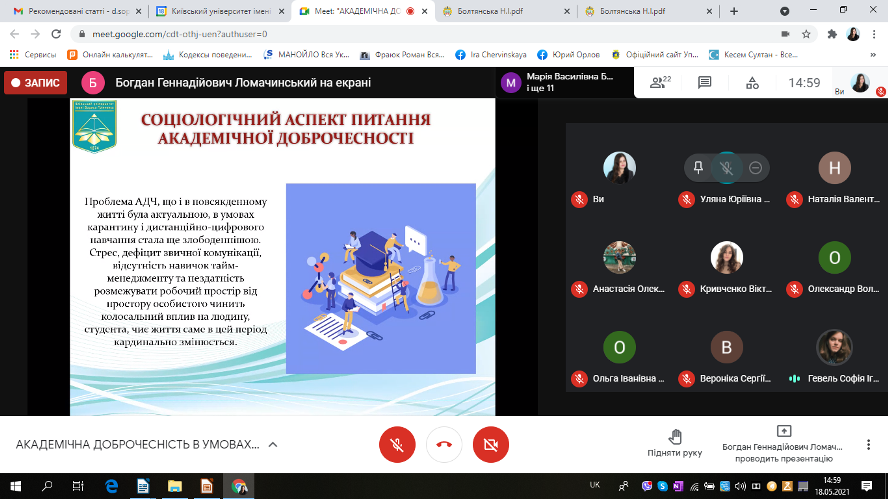Viewport: 888px width, 499px height.
Task: Select Олександр Вол... green O avatar
Action: pos(834,257)
